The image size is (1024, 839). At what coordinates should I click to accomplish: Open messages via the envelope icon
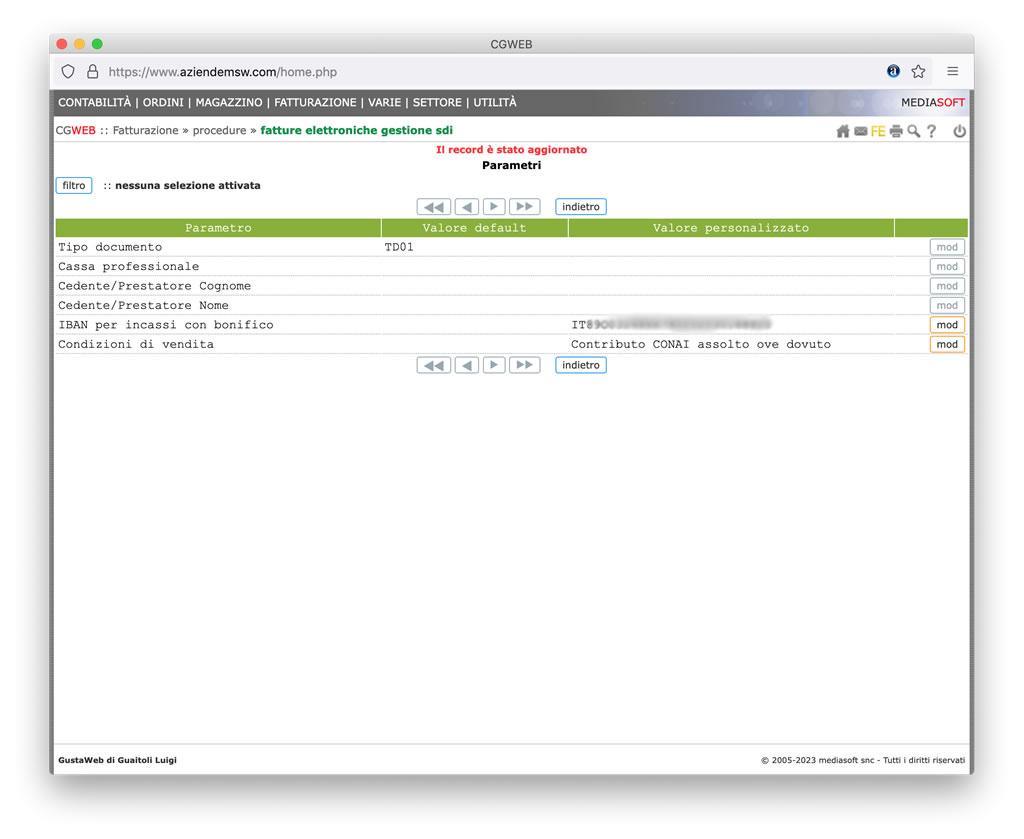[860, 131]
